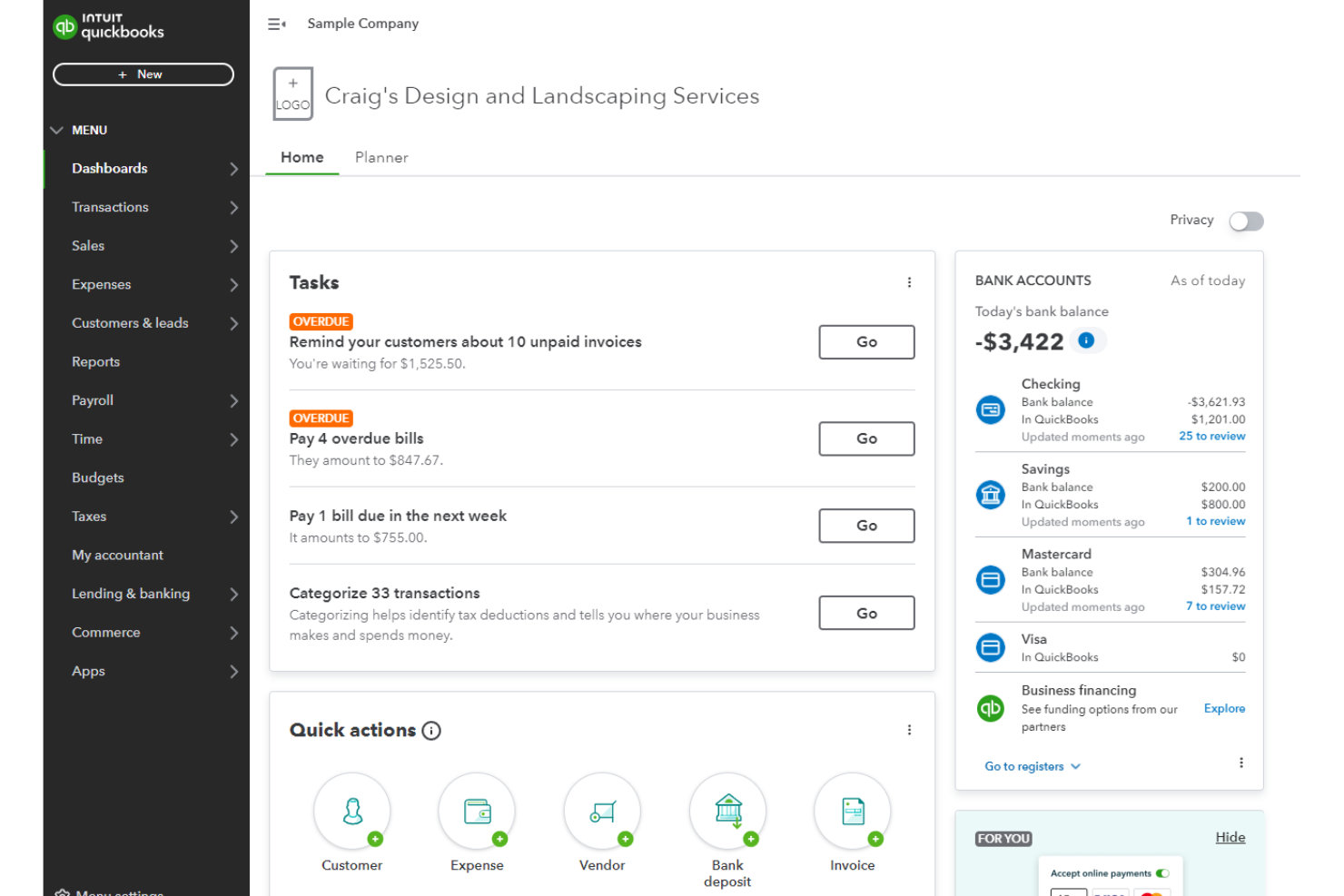Switch to the Planner tab
This screenshot has height=896, width=1344.
[x=381, y=157]
